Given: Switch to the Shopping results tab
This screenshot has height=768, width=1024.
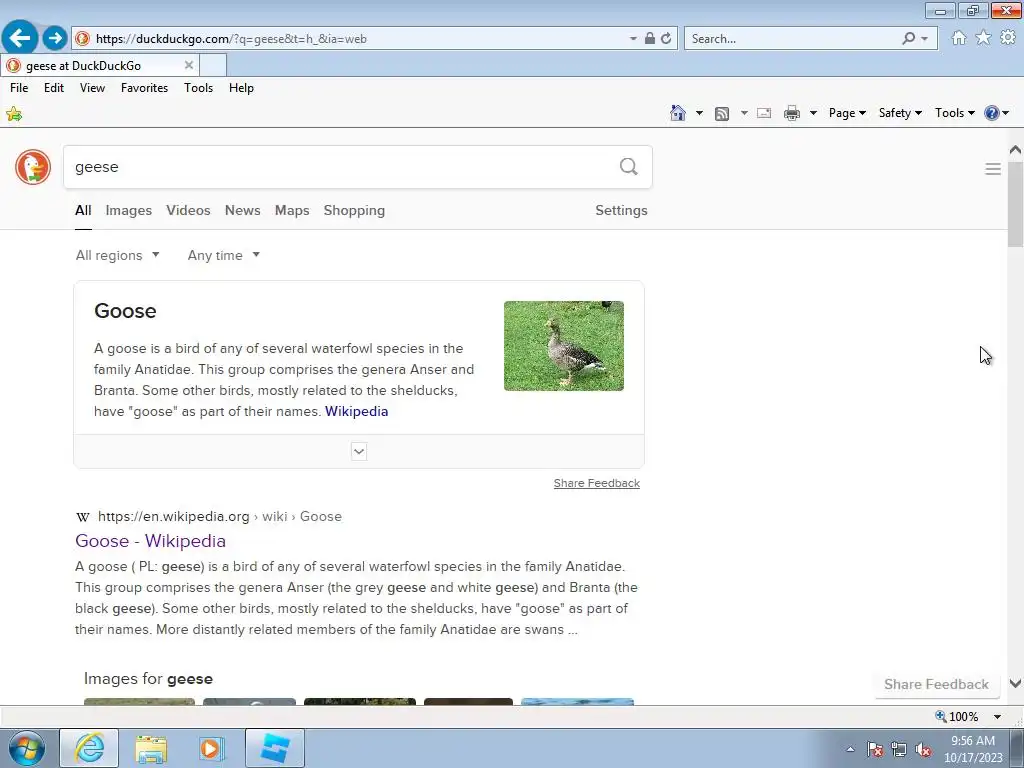Looking at the screenshot, I should (x=354, y=210).
